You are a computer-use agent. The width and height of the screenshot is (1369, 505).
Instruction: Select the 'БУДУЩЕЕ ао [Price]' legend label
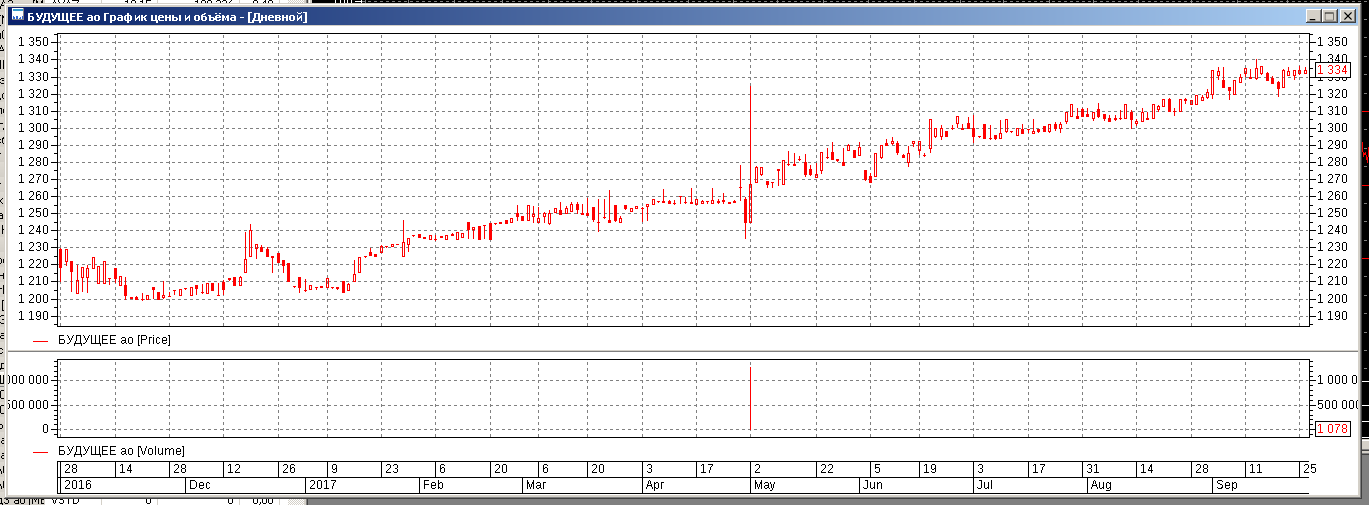[x=115, y=340]
